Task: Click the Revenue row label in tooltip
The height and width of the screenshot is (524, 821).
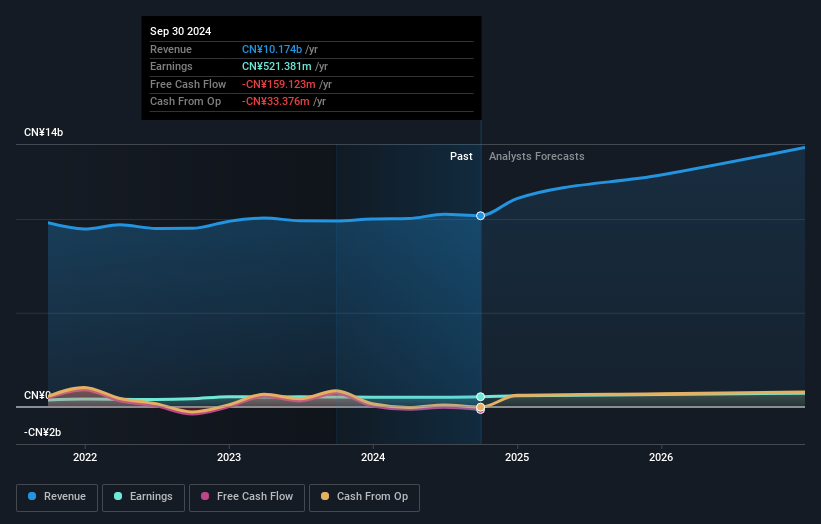Action: click(171, 49)
